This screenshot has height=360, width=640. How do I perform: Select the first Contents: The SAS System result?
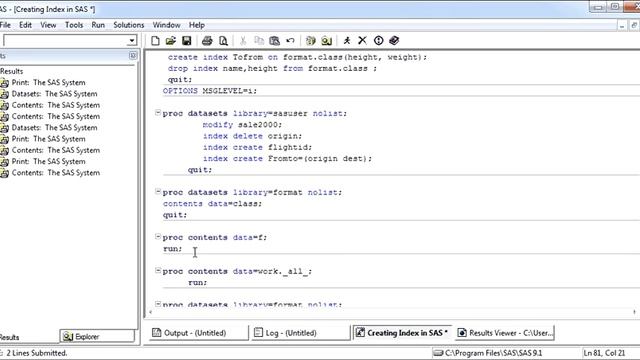click(56, 105)
